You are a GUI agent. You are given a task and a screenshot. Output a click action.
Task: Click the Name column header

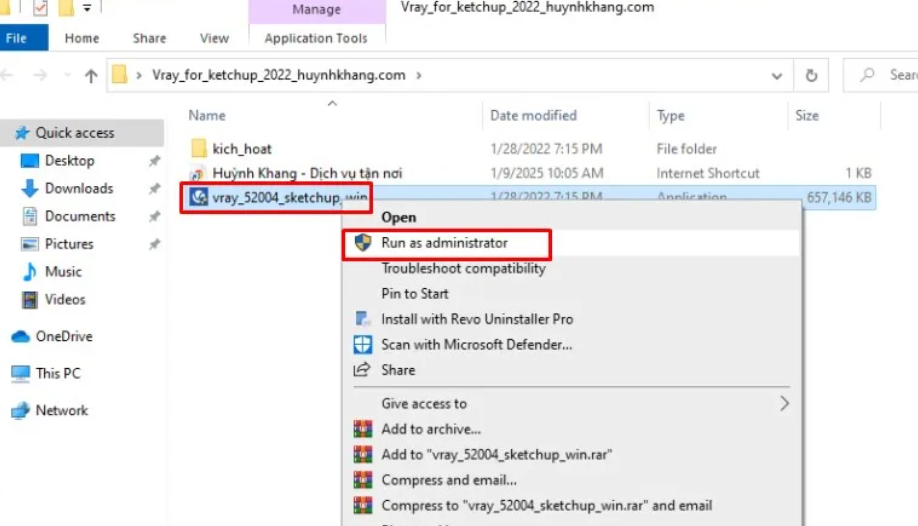click(x=207, y=116)
